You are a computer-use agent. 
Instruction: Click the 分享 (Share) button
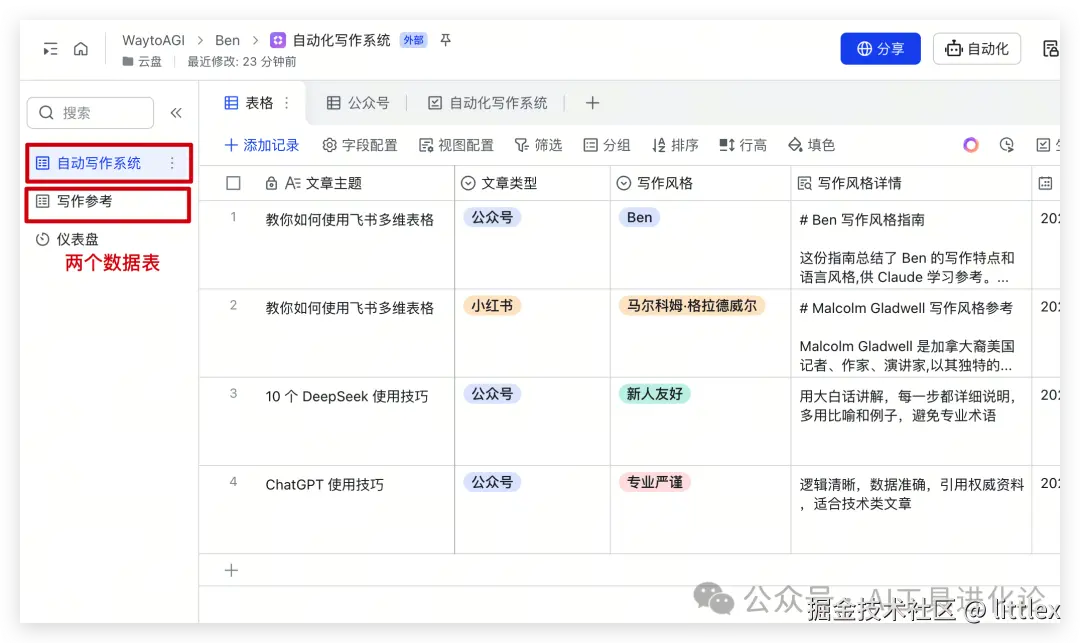(x=880, y=48)
